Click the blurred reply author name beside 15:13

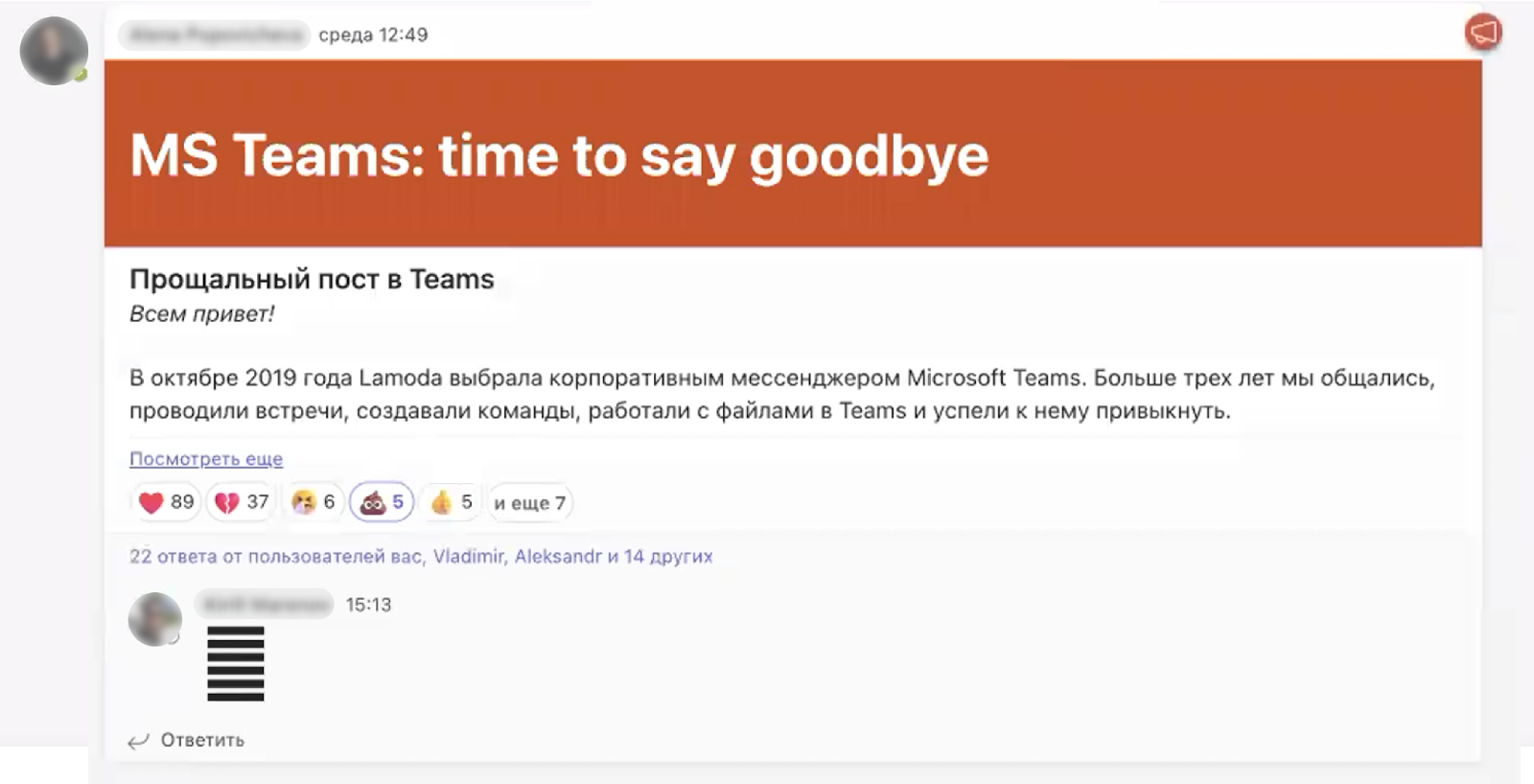[265, 605]
